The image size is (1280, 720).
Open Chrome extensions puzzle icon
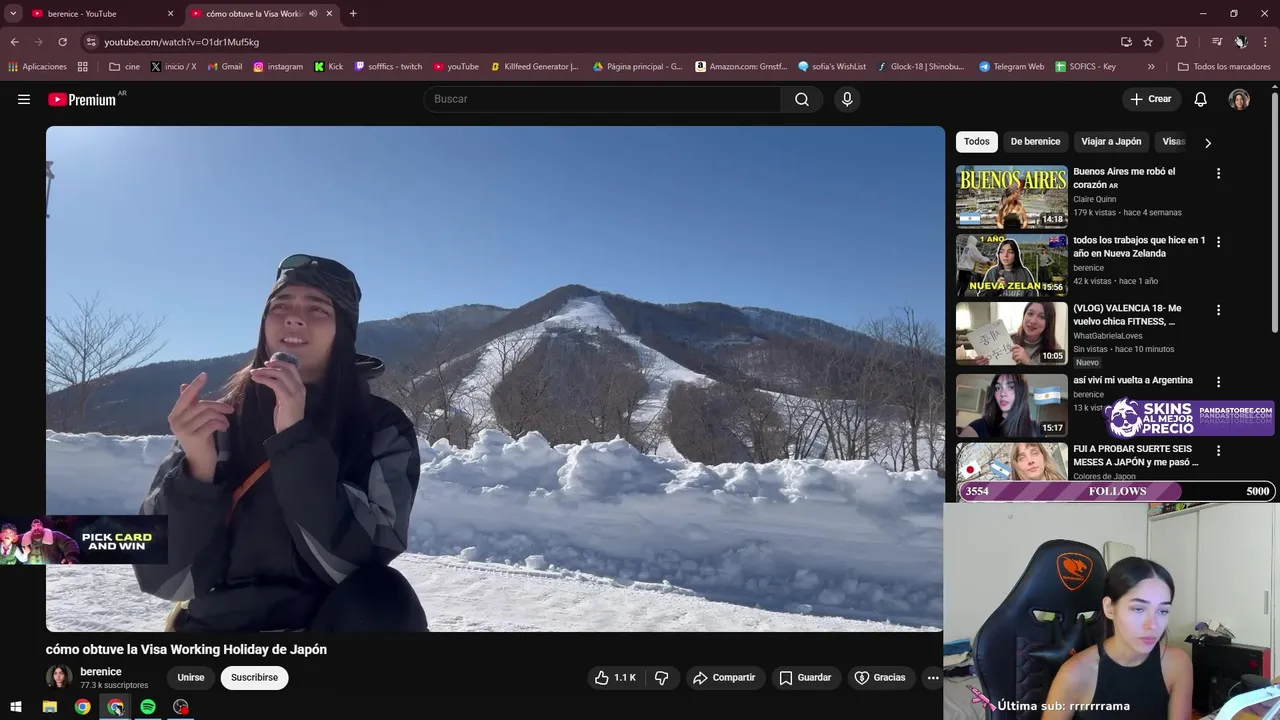(1181, 42)
